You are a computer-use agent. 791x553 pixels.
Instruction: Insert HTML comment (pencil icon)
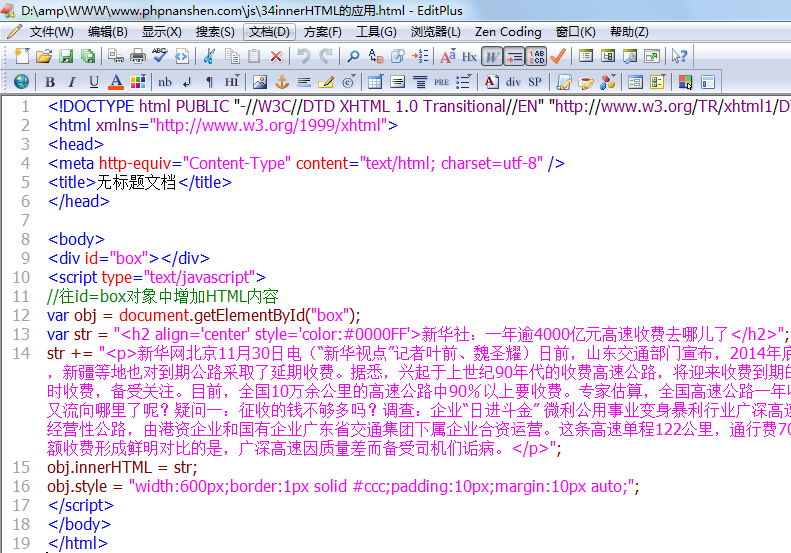tap(326, 82)
